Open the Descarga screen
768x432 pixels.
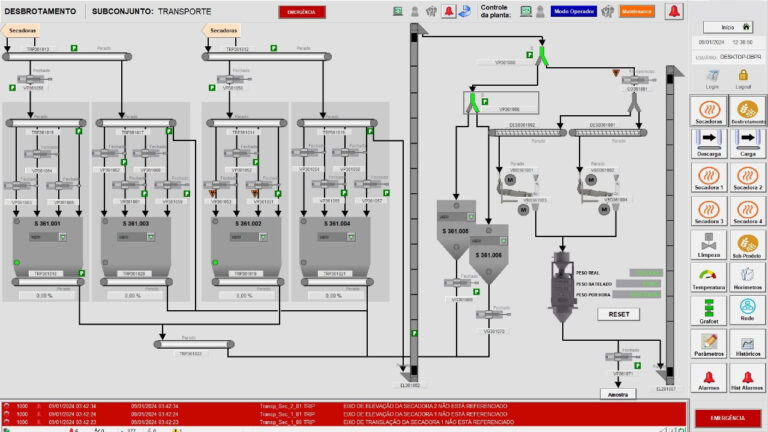(x=709, y=143)
